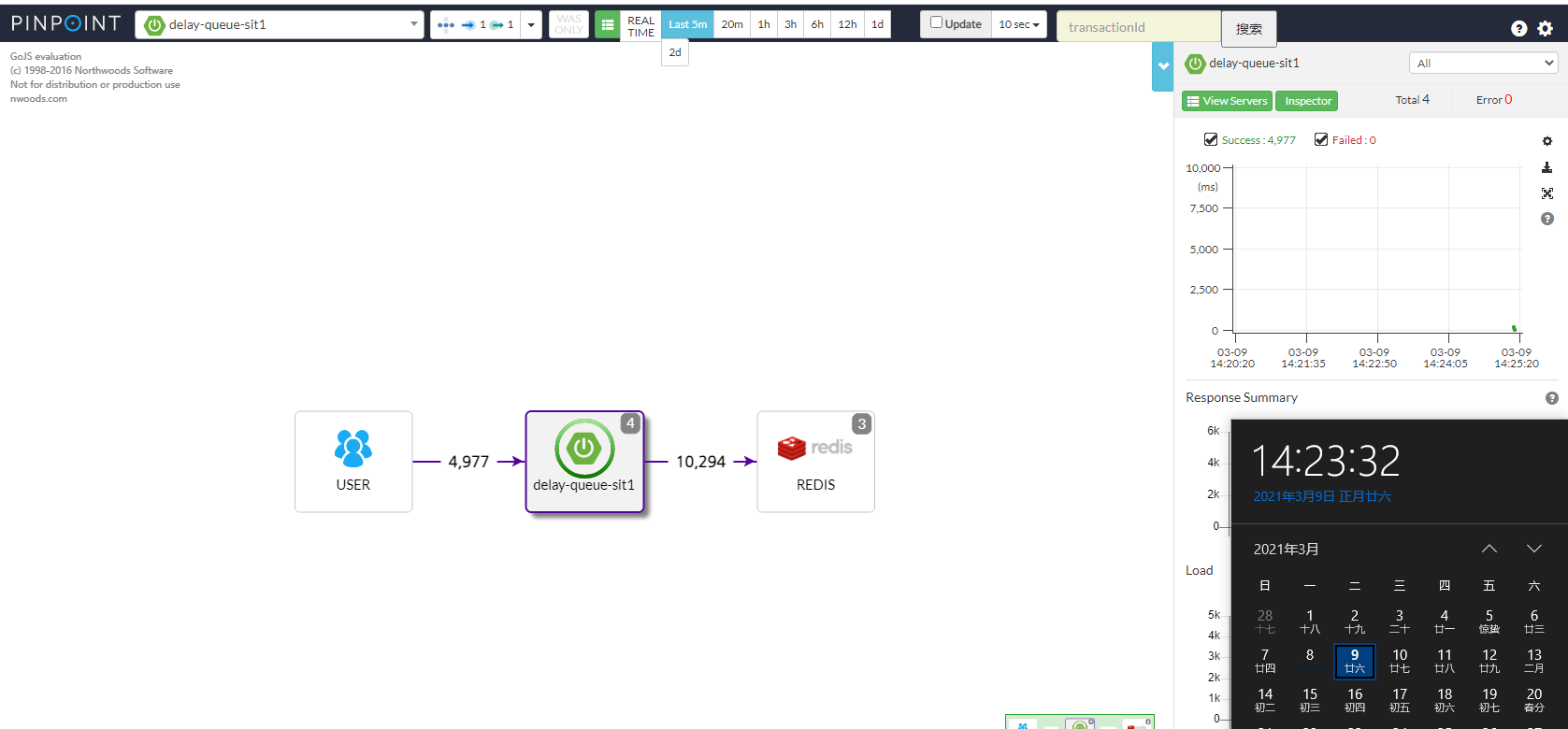Enable the Update checkbox
The width and height of the screenshot is (1568, 729).
tap(936, 22)
